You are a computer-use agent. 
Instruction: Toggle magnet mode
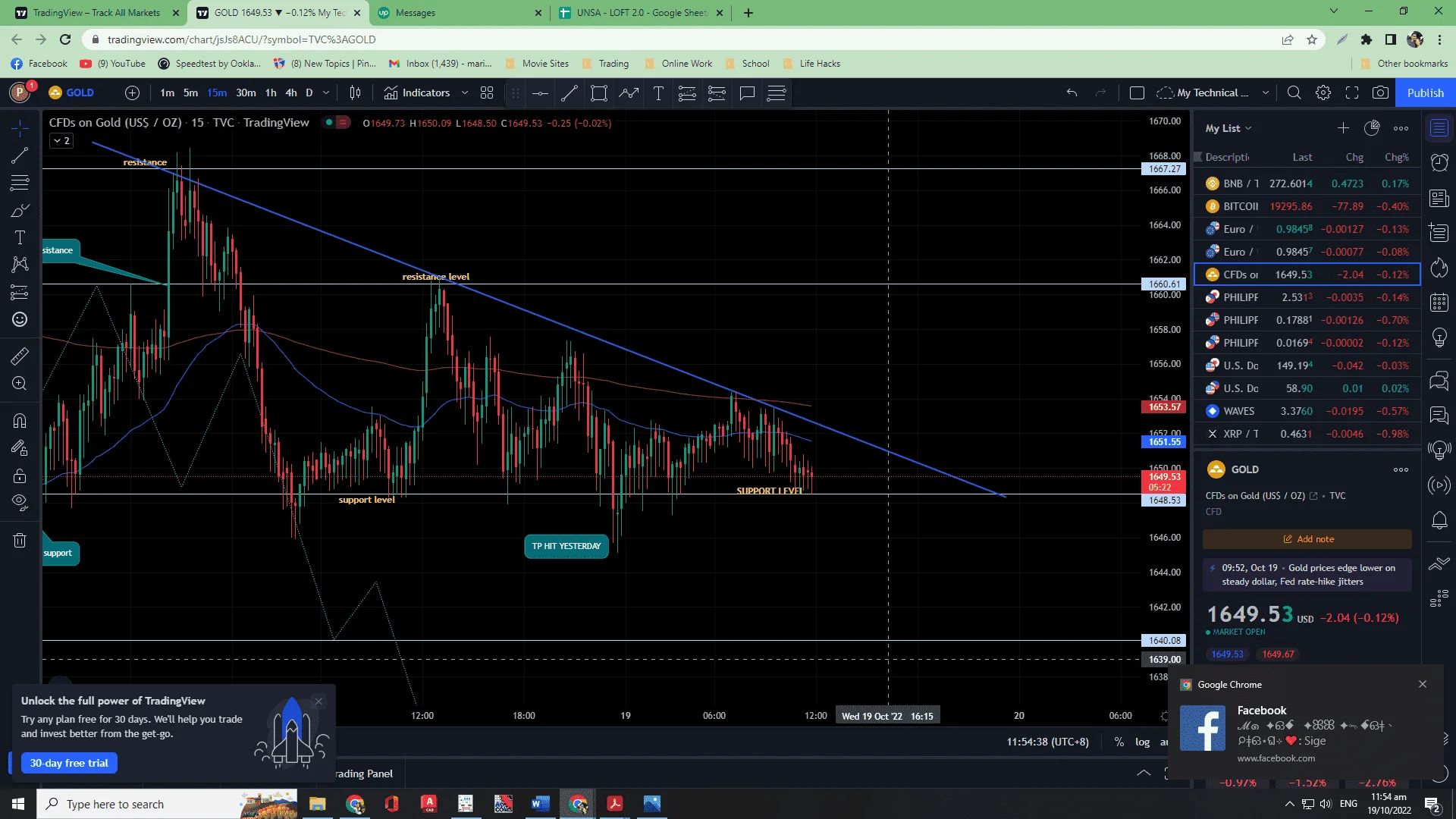(20, 420)
